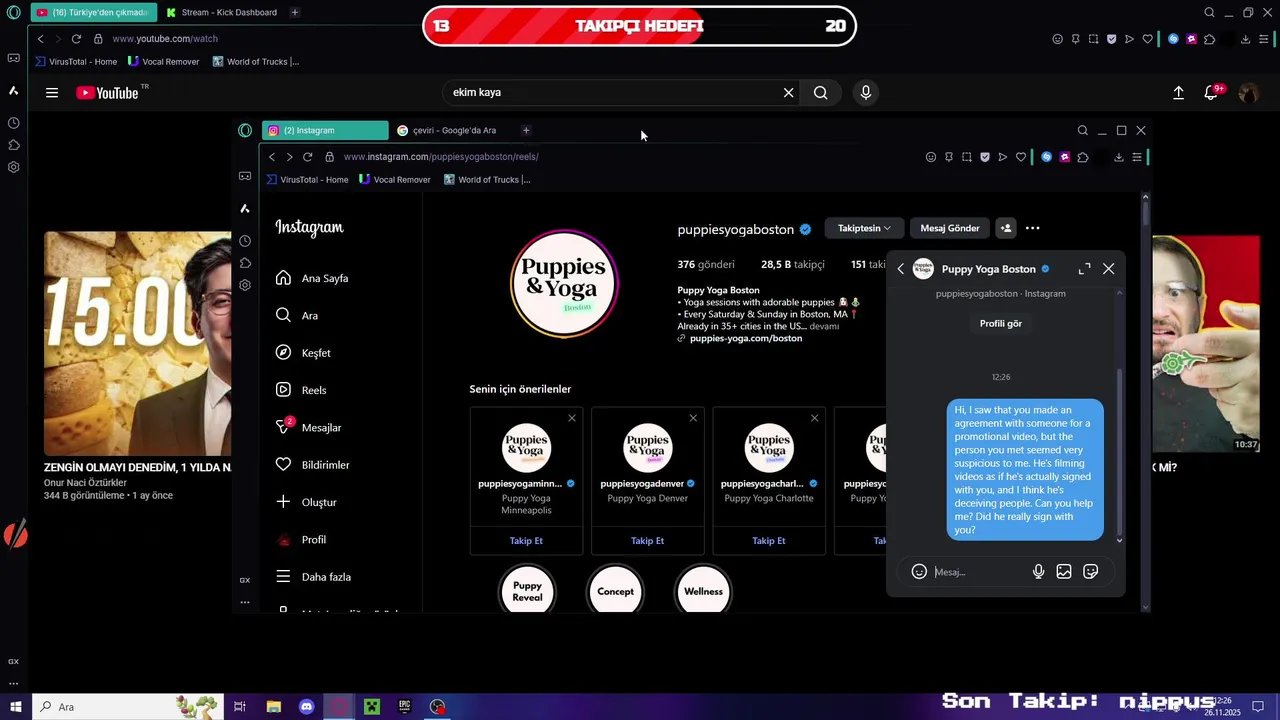Open YouTube notifications bell
The width and height of the screenshot is (1280, 720).
coord(1211,93)
